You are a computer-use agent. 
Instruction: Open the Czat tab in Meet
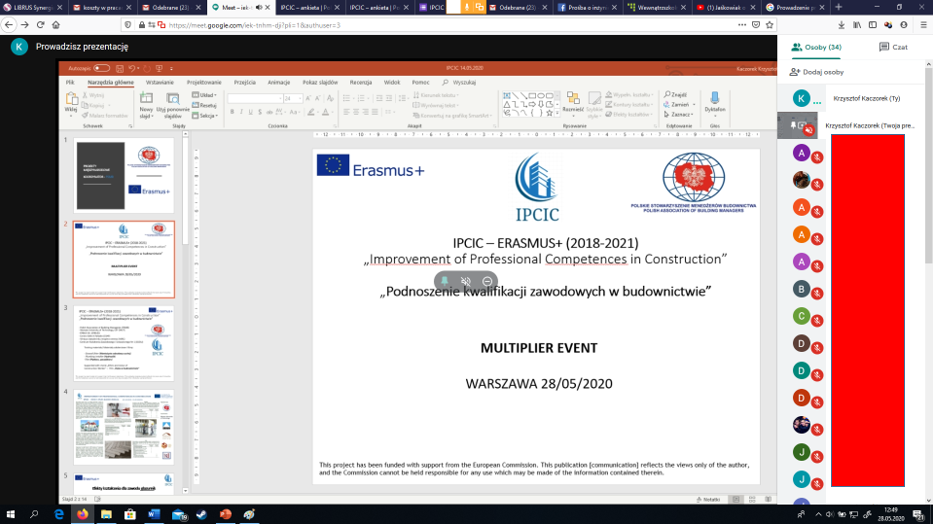tap(892, 47)
